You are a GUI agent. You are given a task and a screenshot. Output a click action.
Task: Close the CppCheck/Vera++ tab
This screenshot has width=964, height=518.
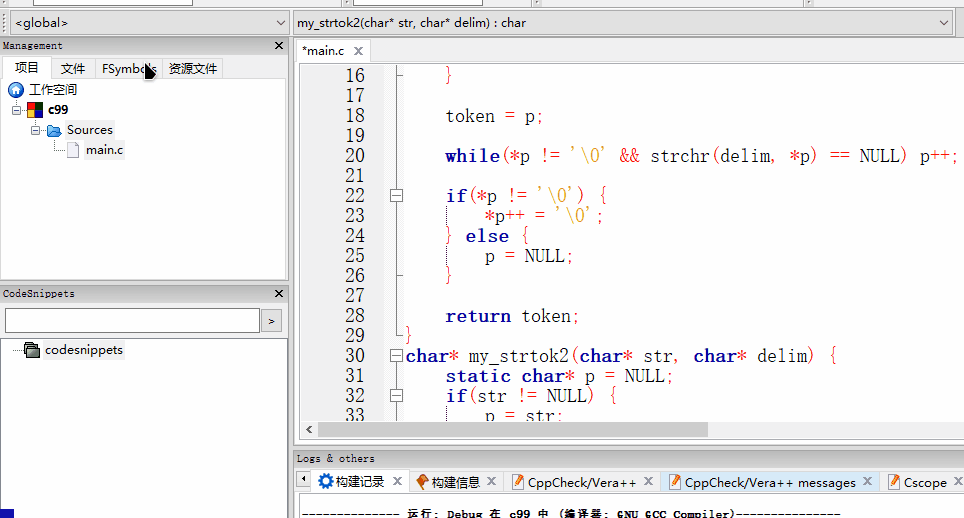648,482
